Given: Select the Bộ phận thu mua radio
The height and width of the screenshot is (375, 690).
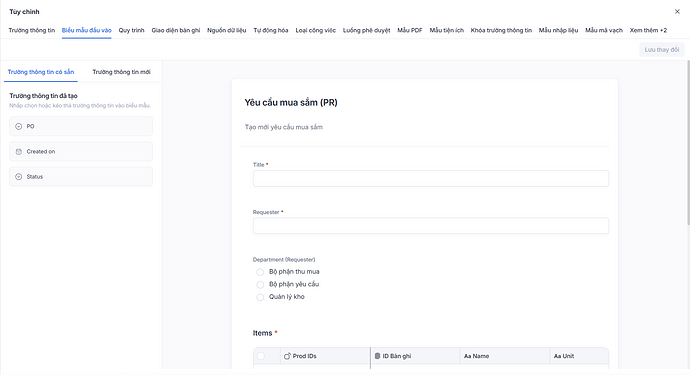Looking at the screenshot, I should [x=260, y=272].
